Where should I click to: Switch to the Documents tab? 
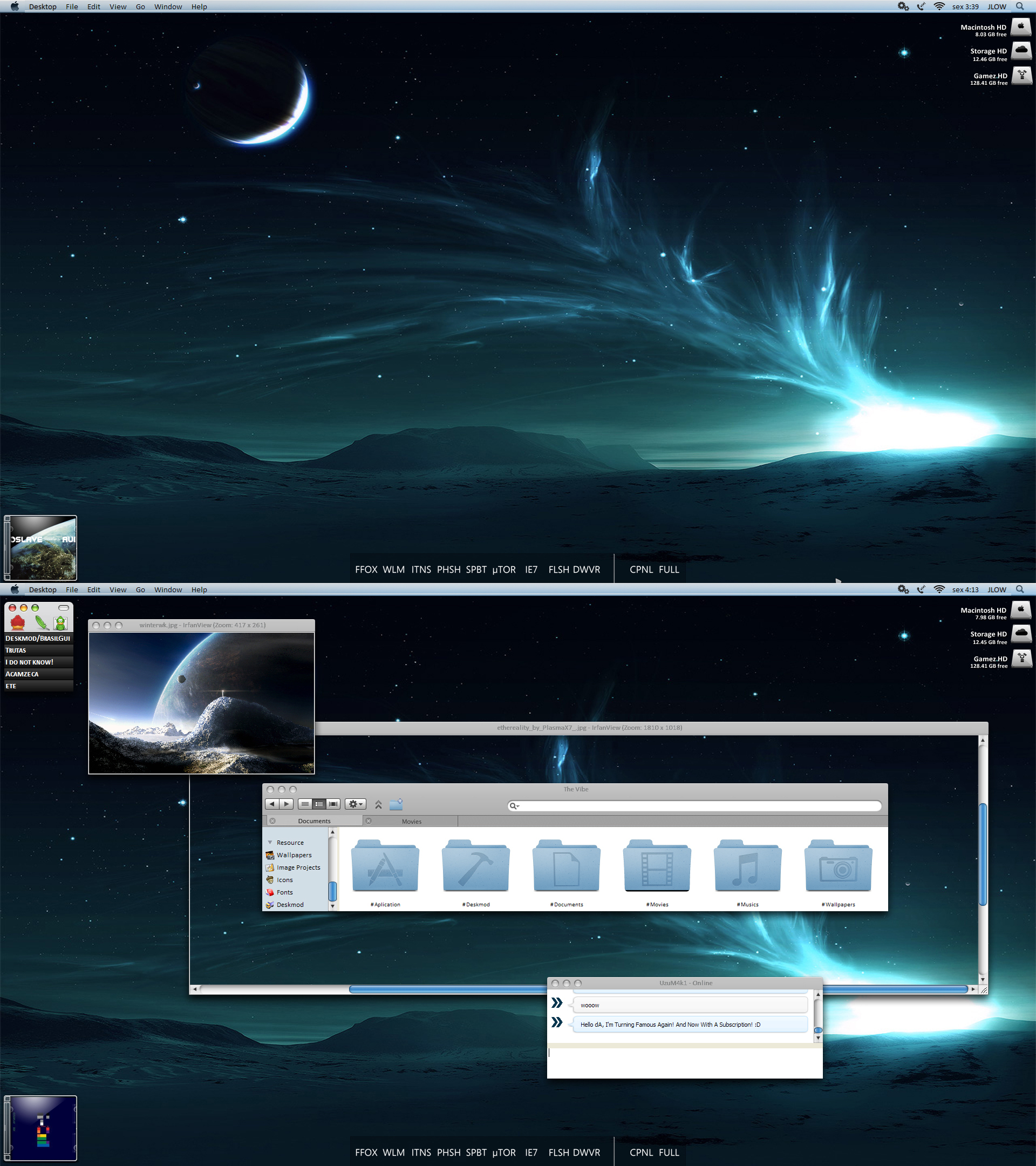313,821
